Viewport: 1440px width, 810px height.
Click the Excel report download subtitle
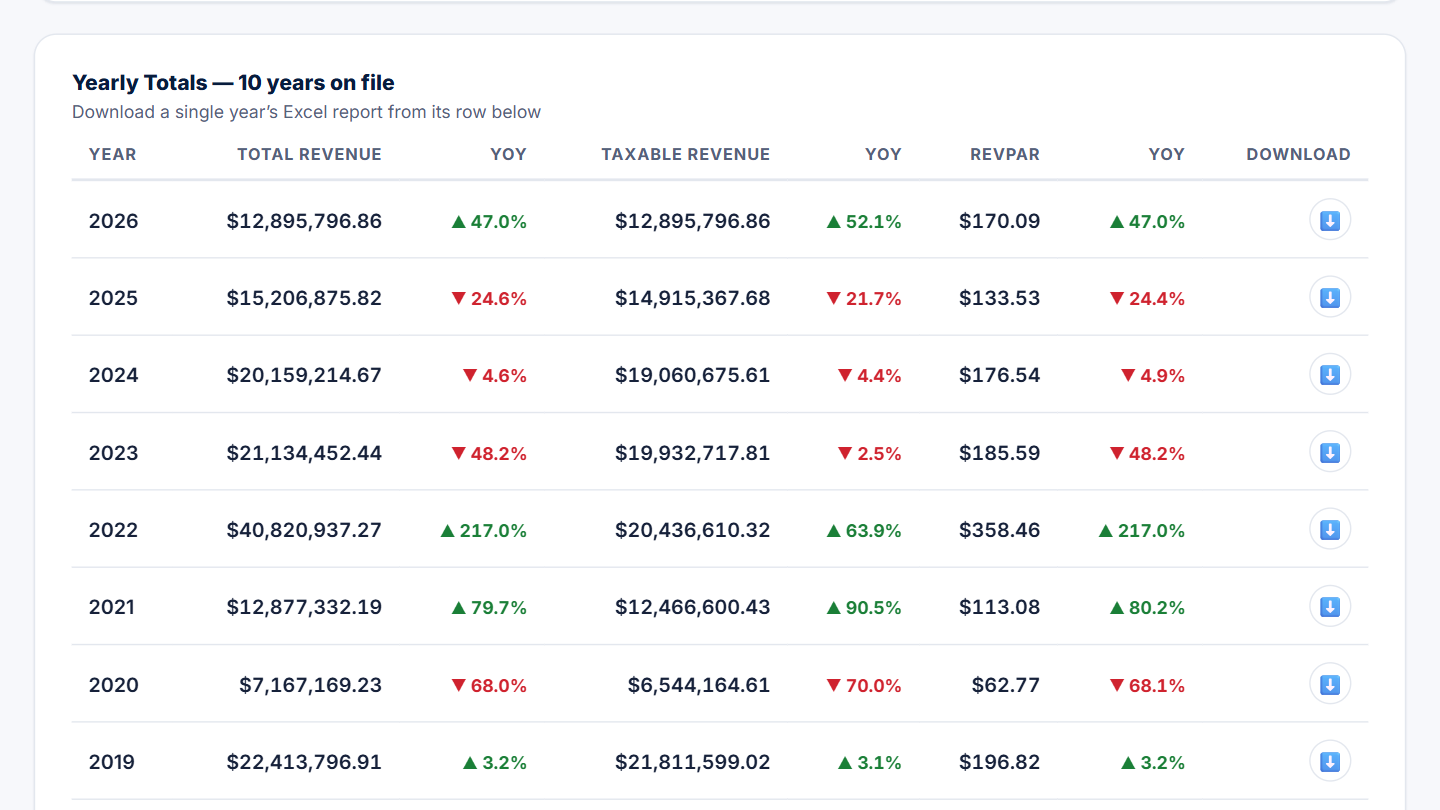coord(306,112)
